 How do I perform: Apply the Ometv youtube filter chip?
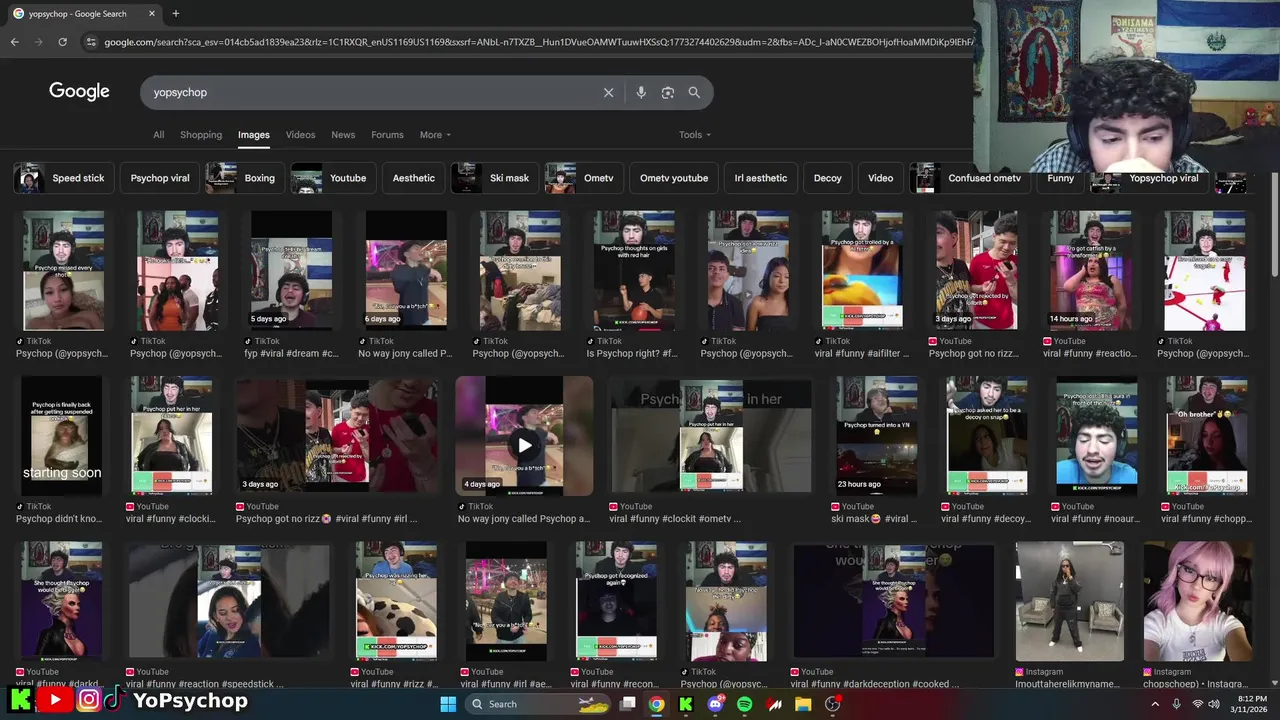[674, 178]
